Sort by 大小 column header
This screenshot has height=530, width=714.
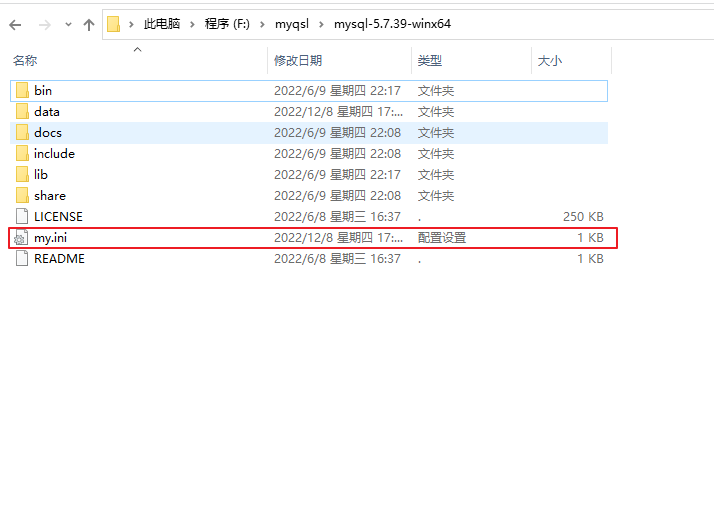[550, 60]
